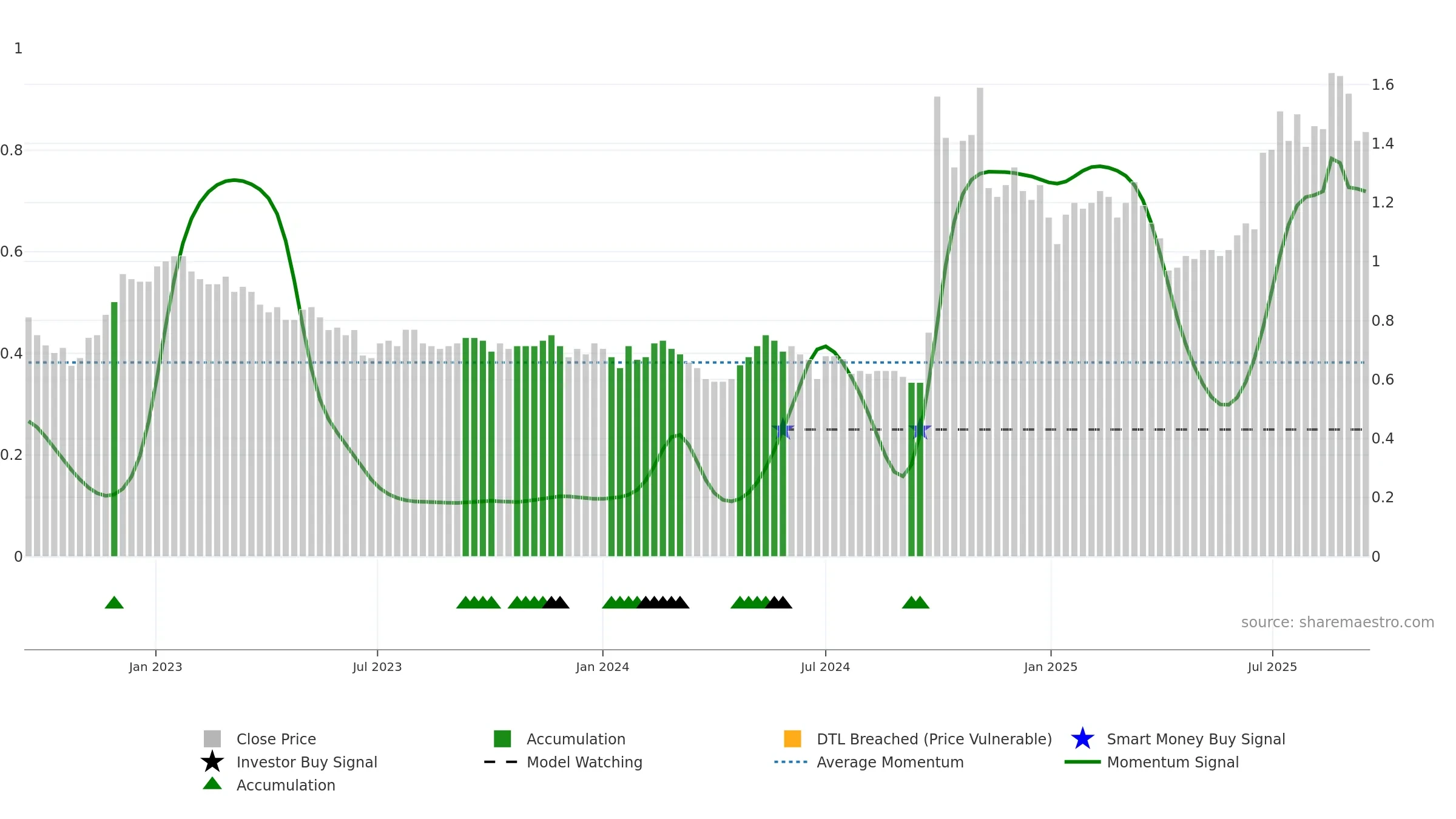Screen dimensions: 1456x819
Task: Click the green Accumulation bar legend square
Action: point(502,738)
